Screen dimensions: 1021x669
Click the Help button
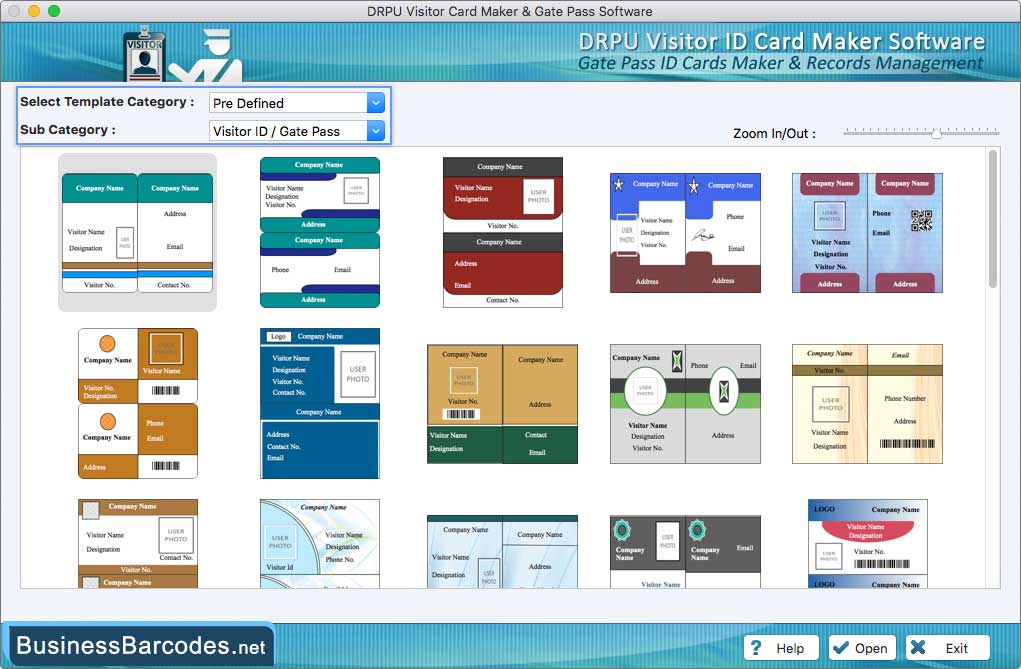pyautogui.click(x=781, y=648)
